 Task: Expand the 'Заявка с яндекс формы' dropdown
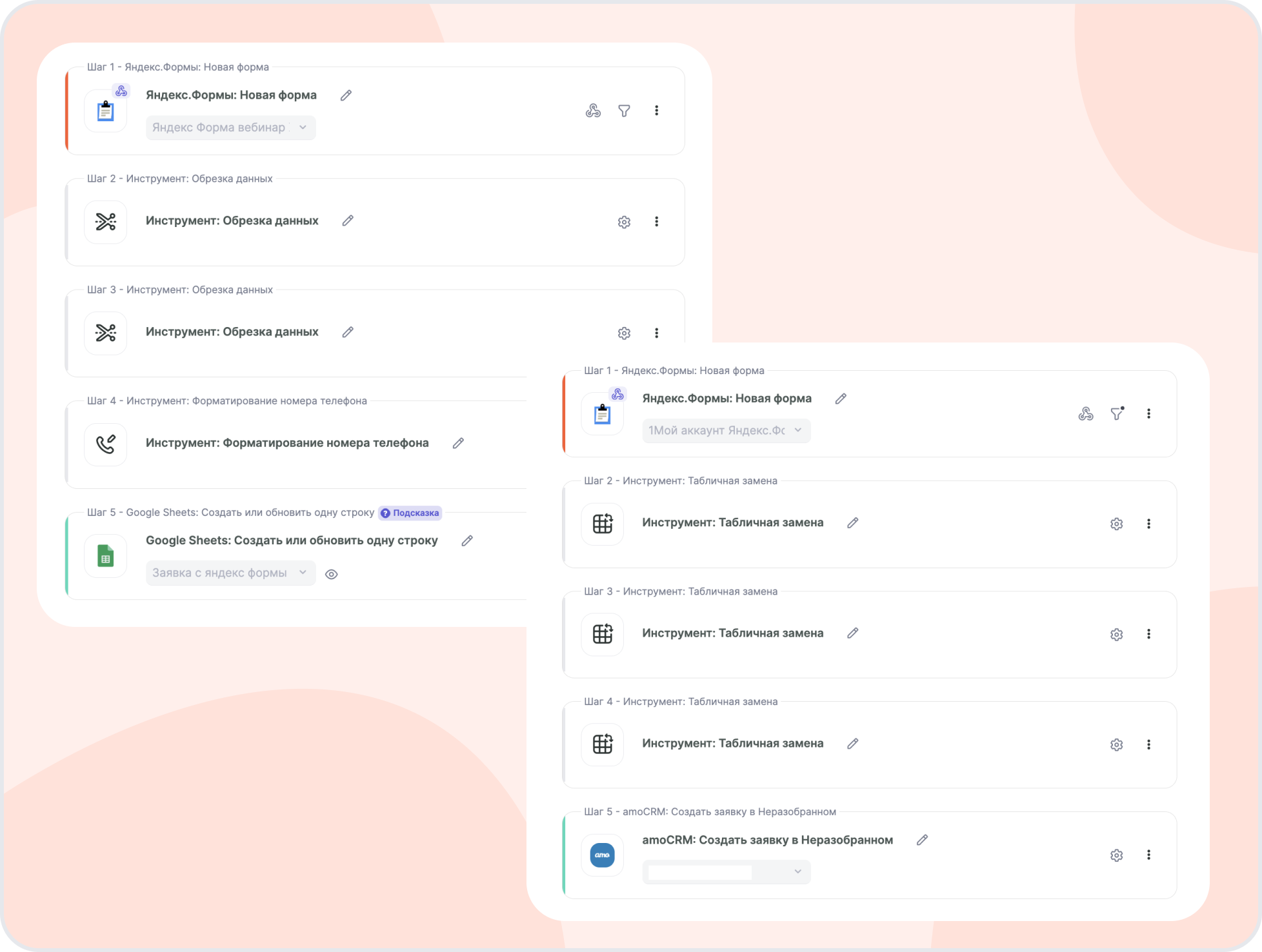(230, 573)
